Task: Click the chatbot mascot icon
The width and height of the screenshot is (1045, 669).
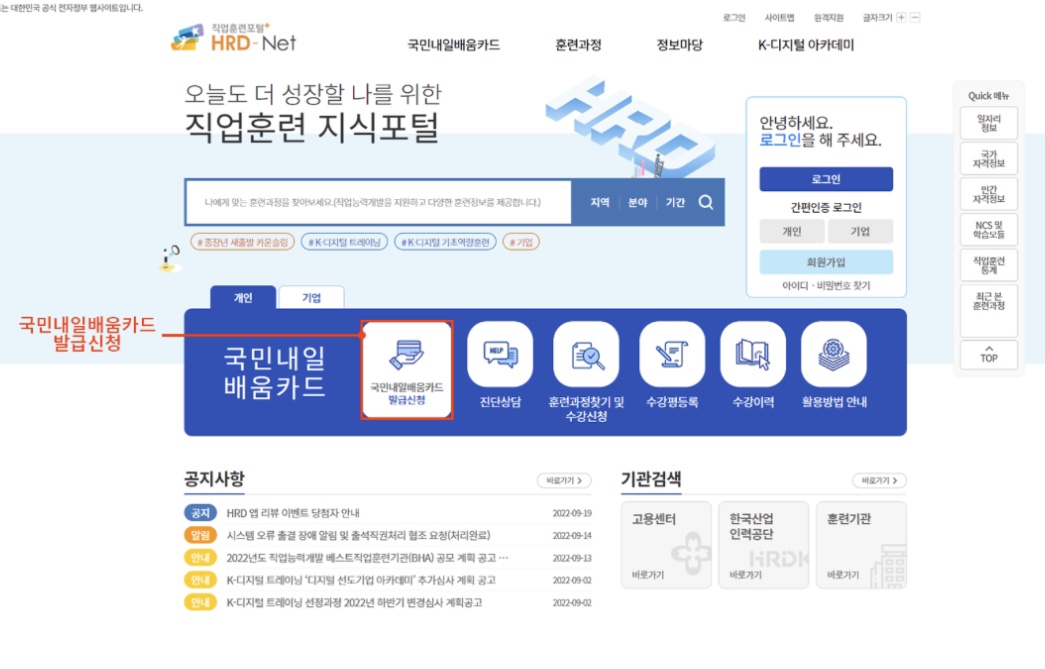Action: point(169,259)
